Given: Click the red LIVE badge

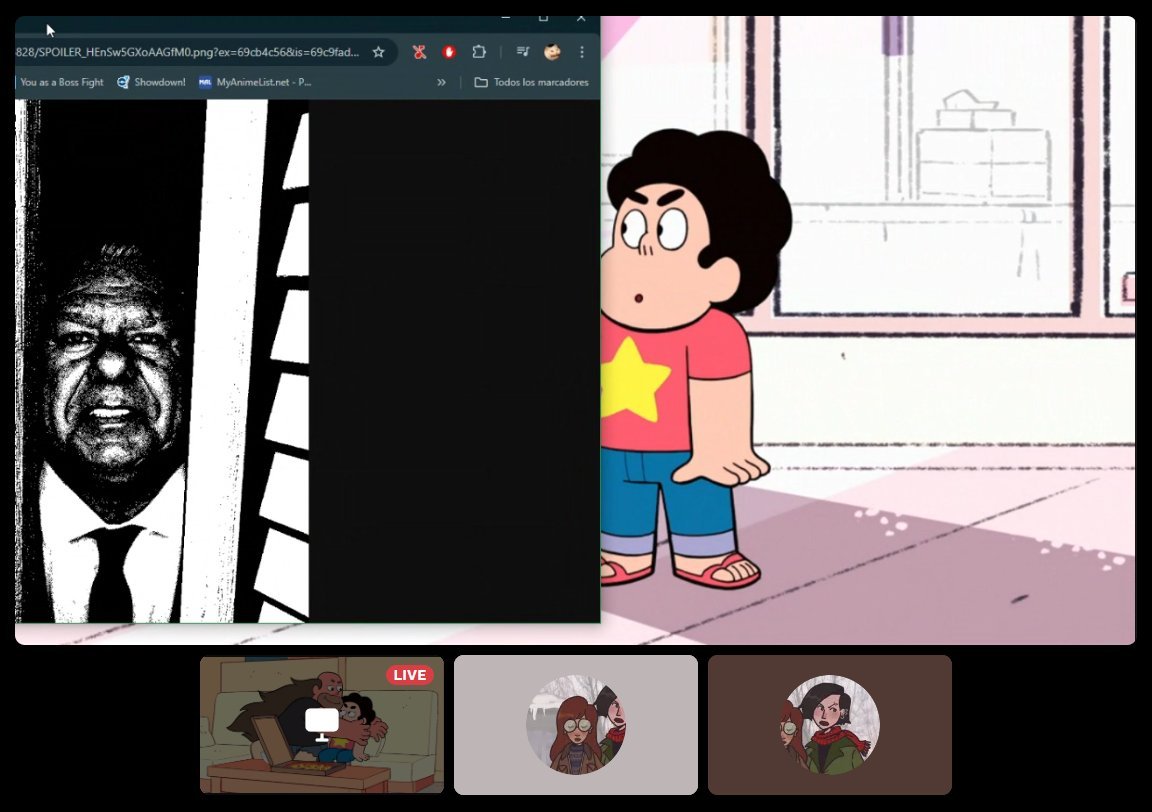Looking at the screenshot, I should [x=410, y=675].
